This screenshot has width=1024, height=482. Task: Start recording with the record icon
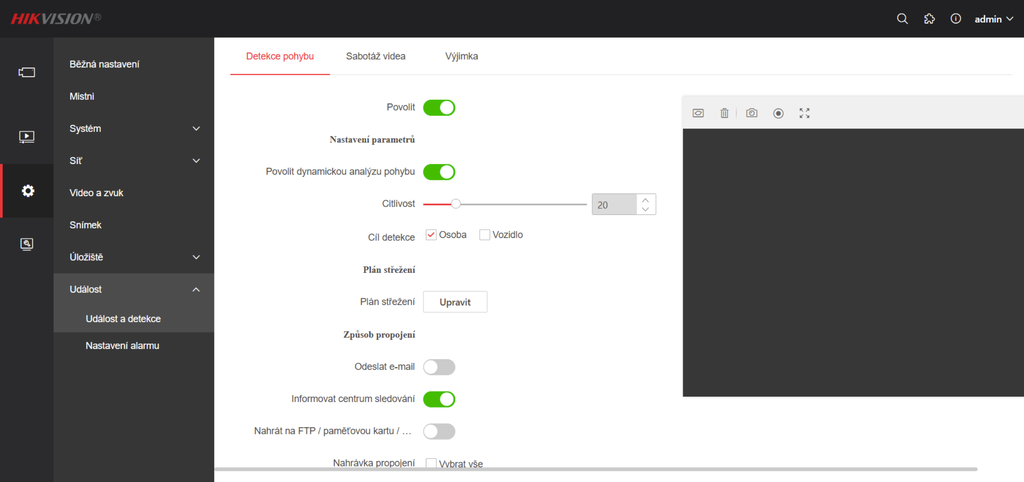click(778, 113)
